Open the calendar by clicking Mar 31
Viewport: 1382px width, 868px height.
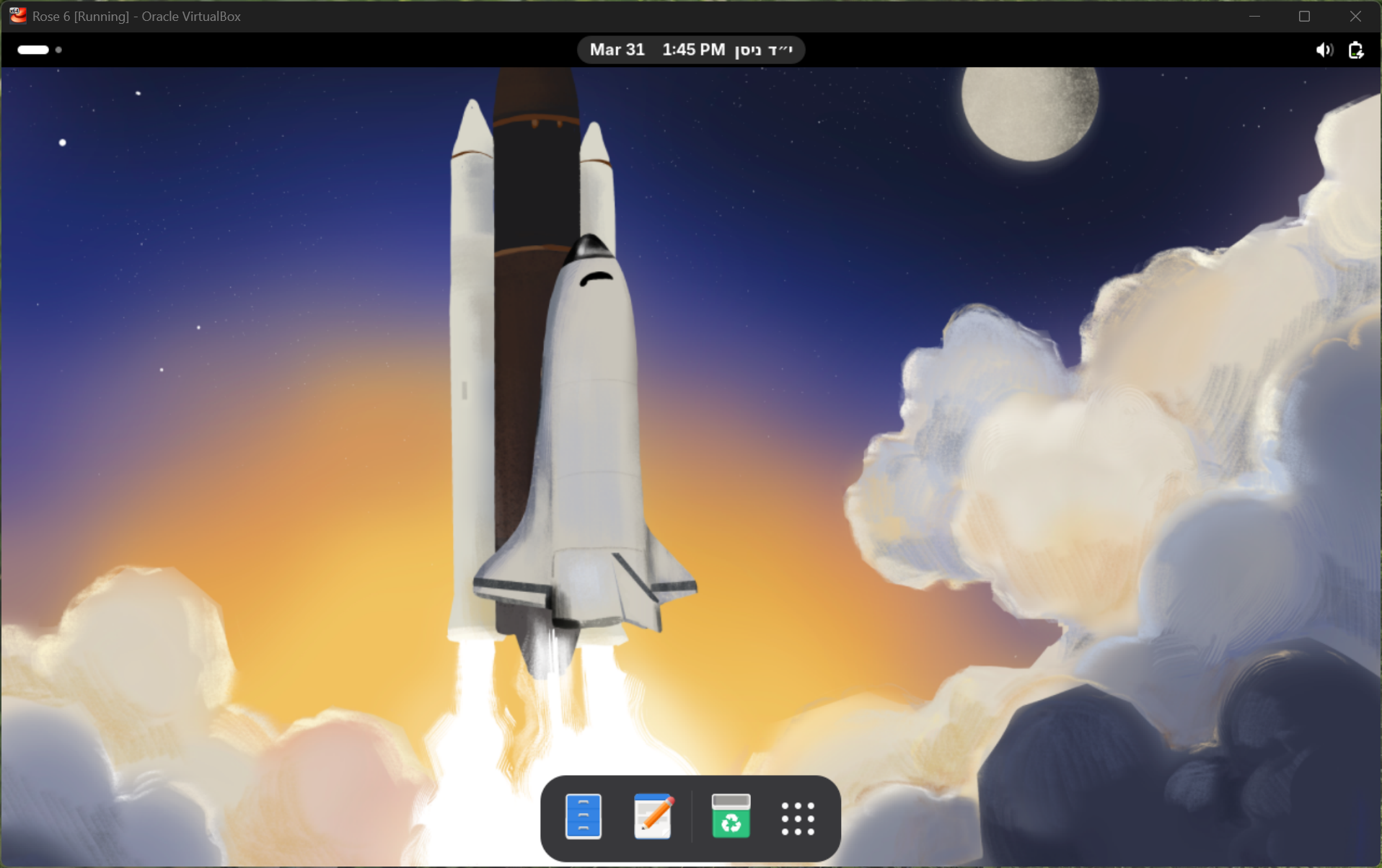[x=617, y=50]
